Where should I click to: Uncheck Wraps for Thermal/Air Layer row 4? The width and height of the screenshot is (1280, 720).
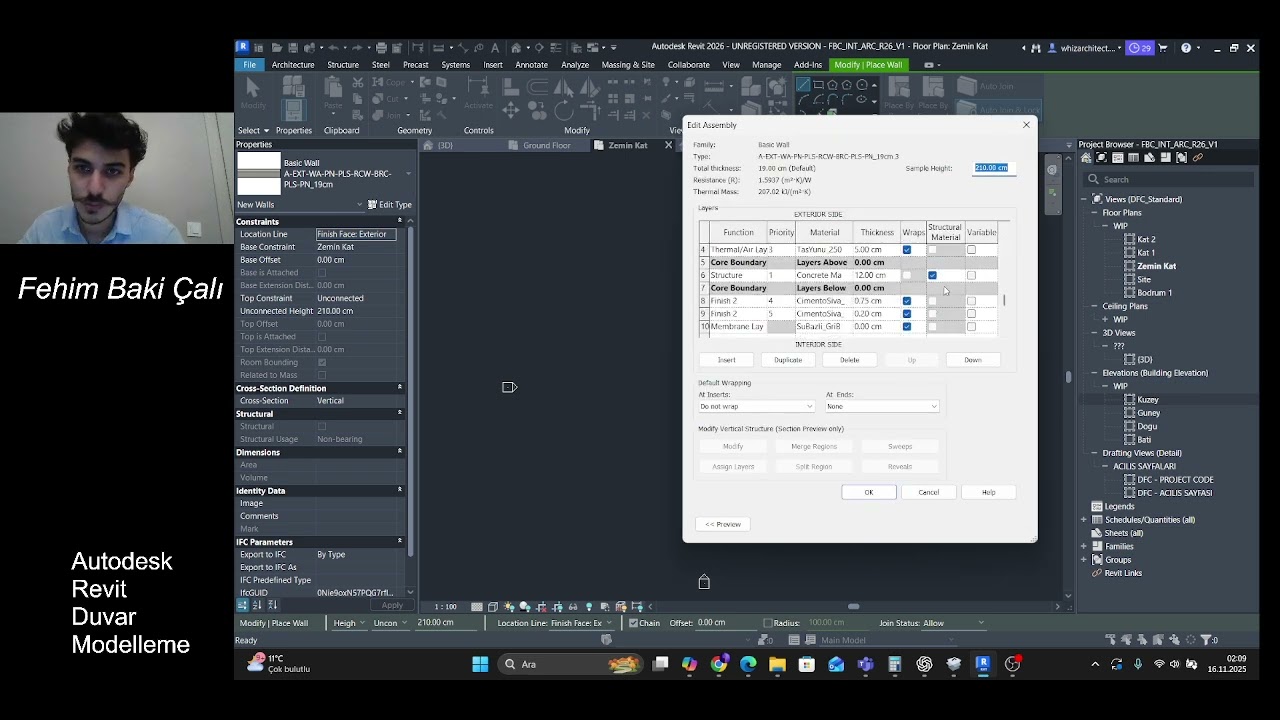click(907, 250)
